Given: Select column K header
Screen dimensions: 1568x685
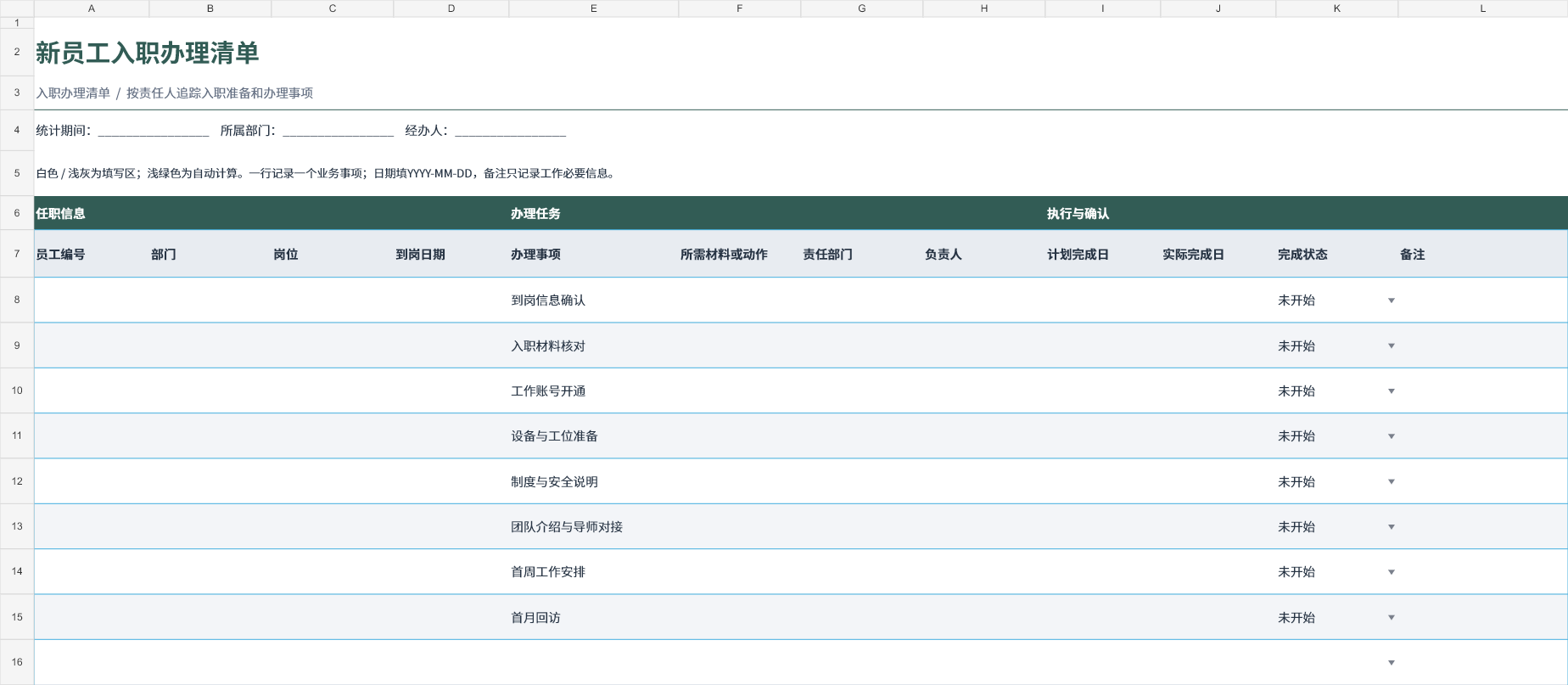Looking at the screenshot, I should click(1337, 8).
